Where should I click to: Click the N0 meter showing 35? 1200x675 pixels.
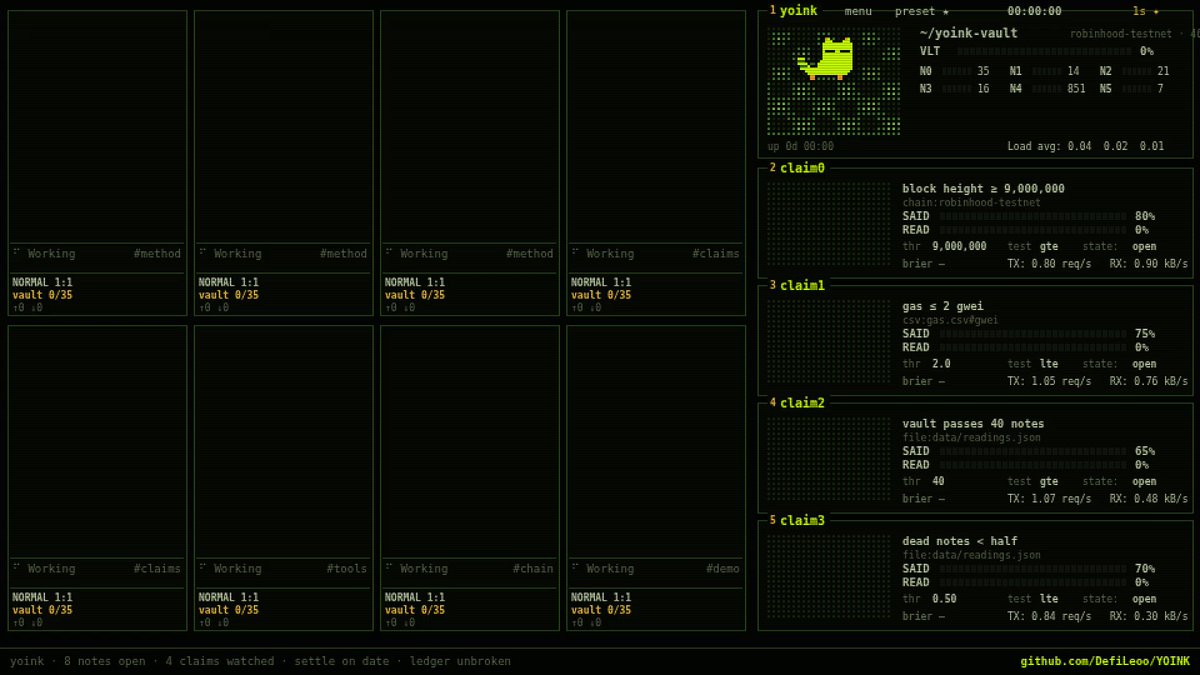pos(955,72)
